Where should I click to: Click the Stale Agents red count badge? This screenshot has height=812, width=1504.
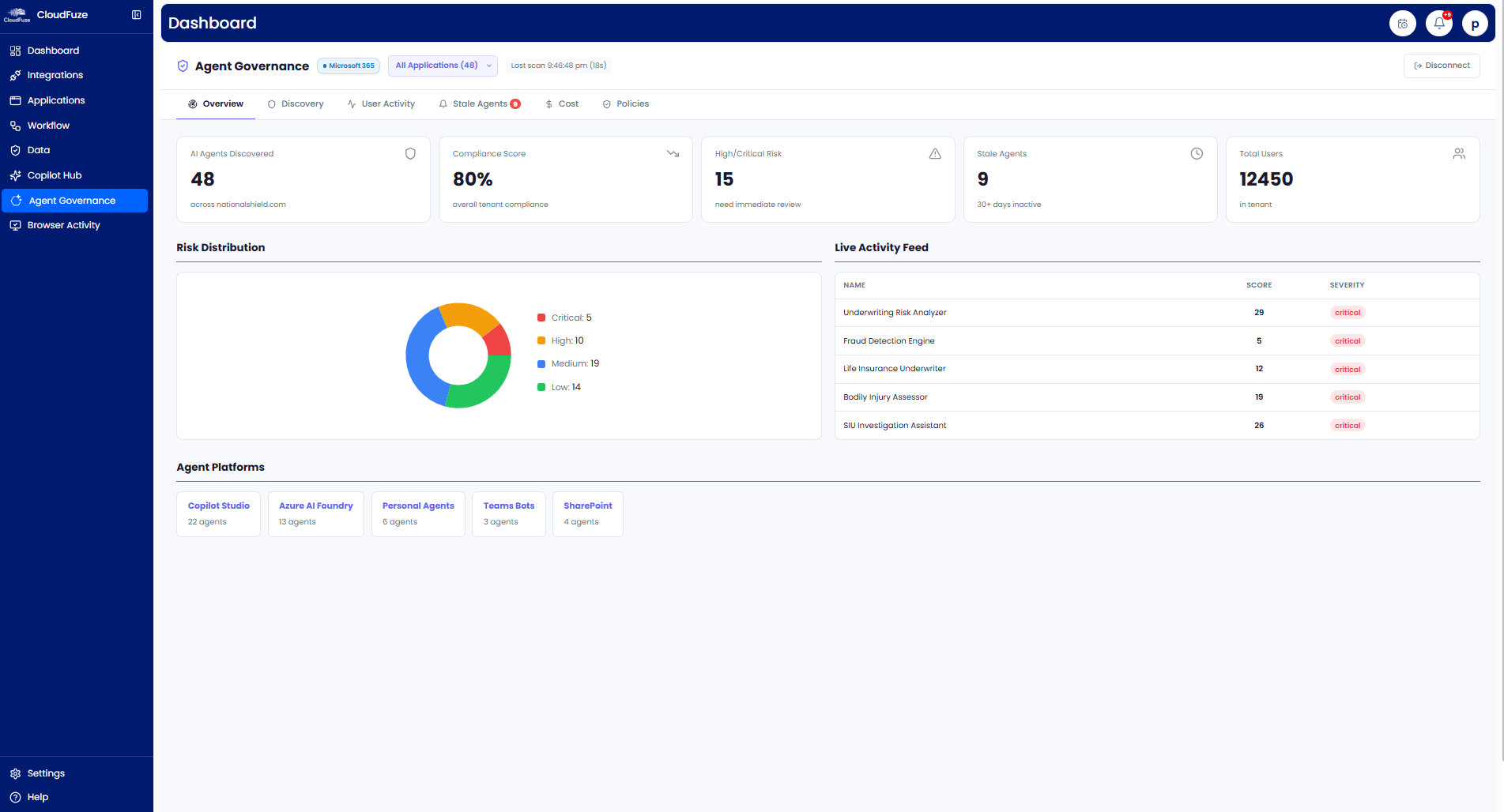[x=515, y=104]
